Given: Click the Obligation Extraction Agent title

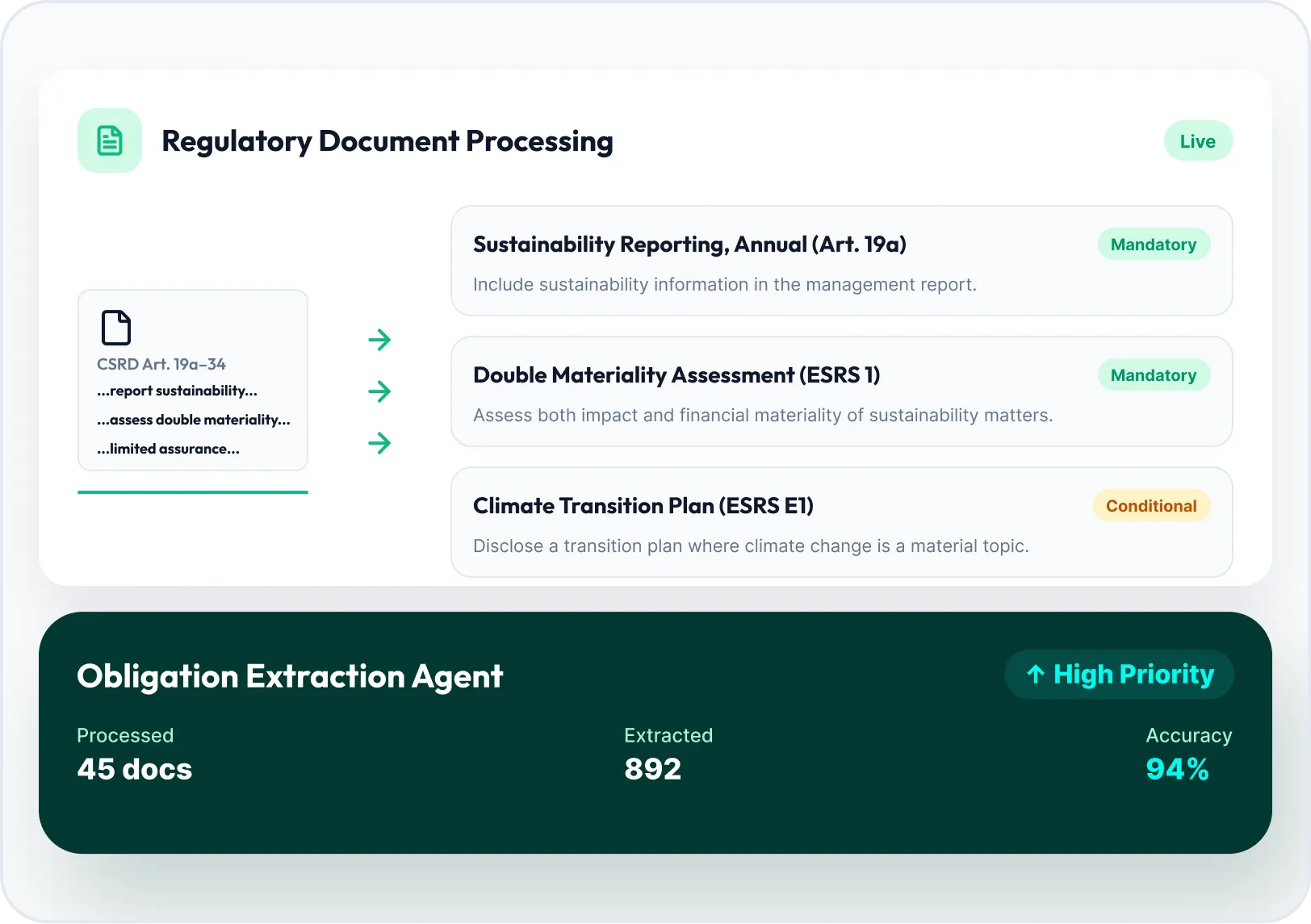Looking at the screenshot, I should (x=290, y=676).
